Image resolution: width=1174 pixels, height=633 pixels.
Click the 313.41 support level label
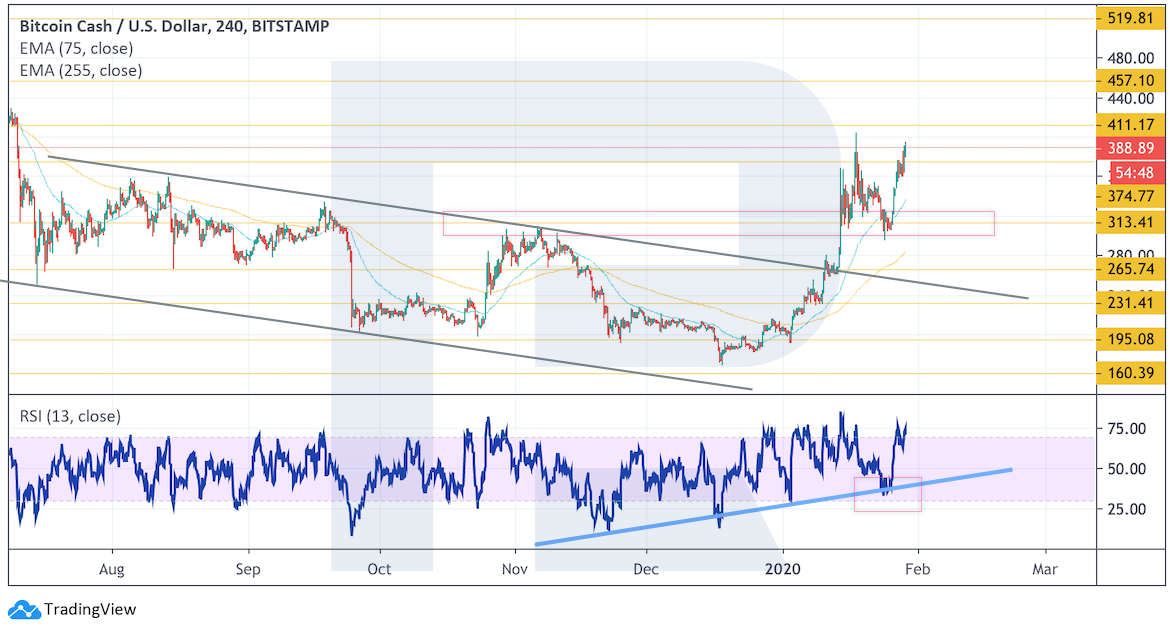point(1131,222)
